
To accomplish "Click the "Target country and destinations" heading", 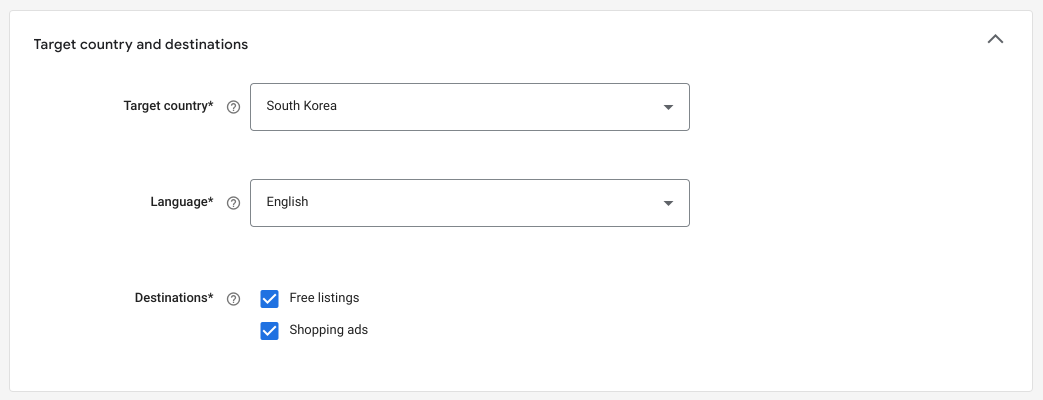I will 141,45.
